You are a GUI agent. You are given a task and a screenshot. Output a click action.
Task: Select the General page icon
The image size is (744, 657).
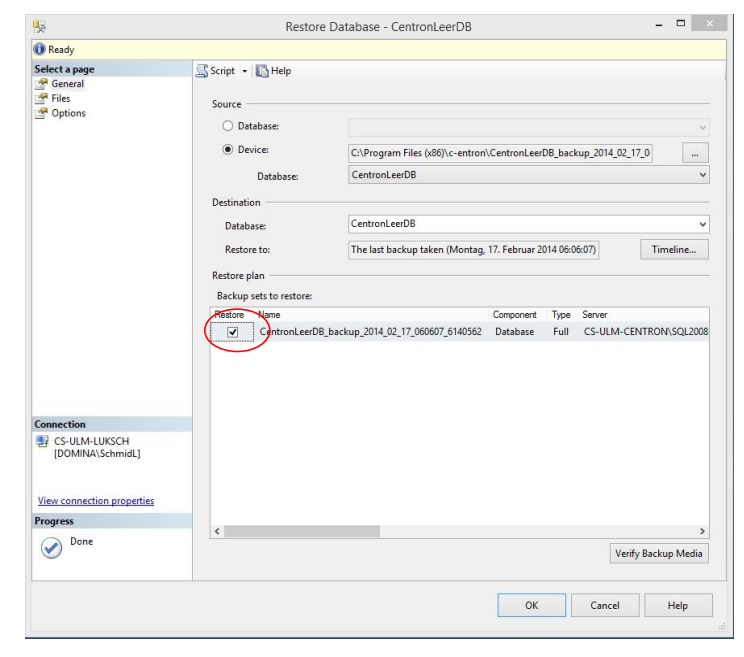click(41, 84)
